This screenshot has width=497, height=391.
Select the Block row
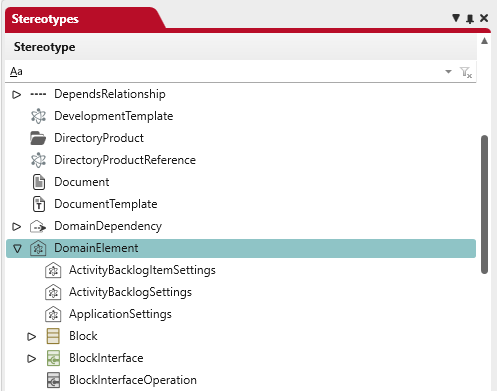241,336
